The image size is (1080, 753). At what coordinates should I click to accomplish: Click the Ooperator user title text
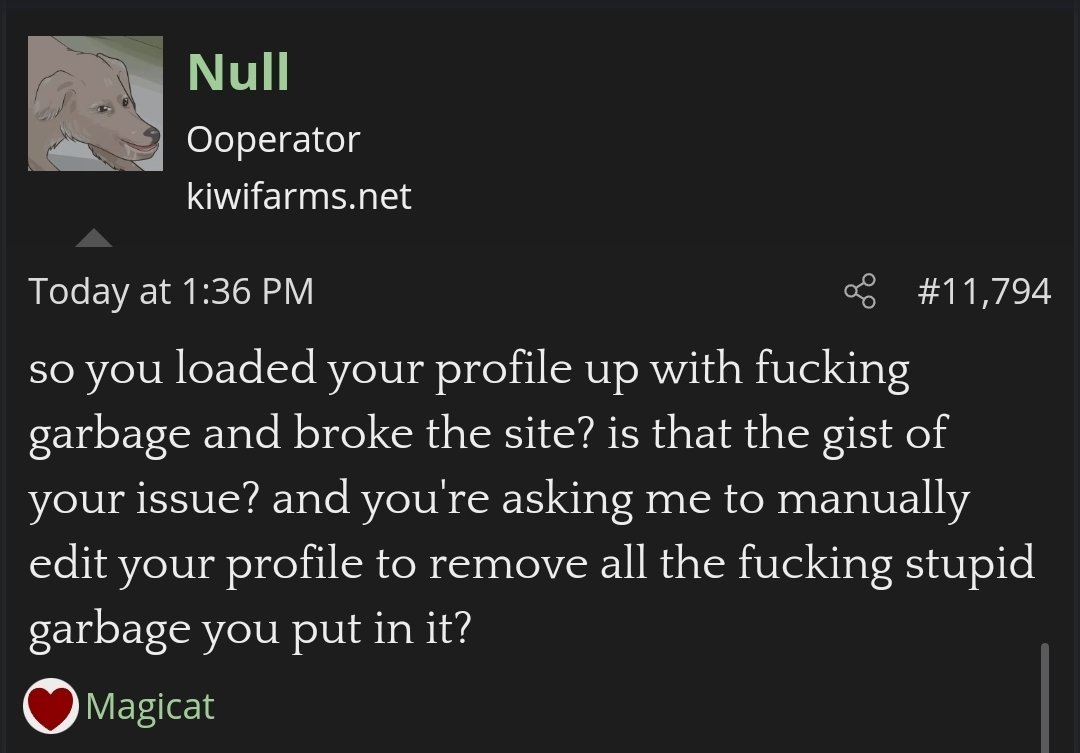(273, 140)
